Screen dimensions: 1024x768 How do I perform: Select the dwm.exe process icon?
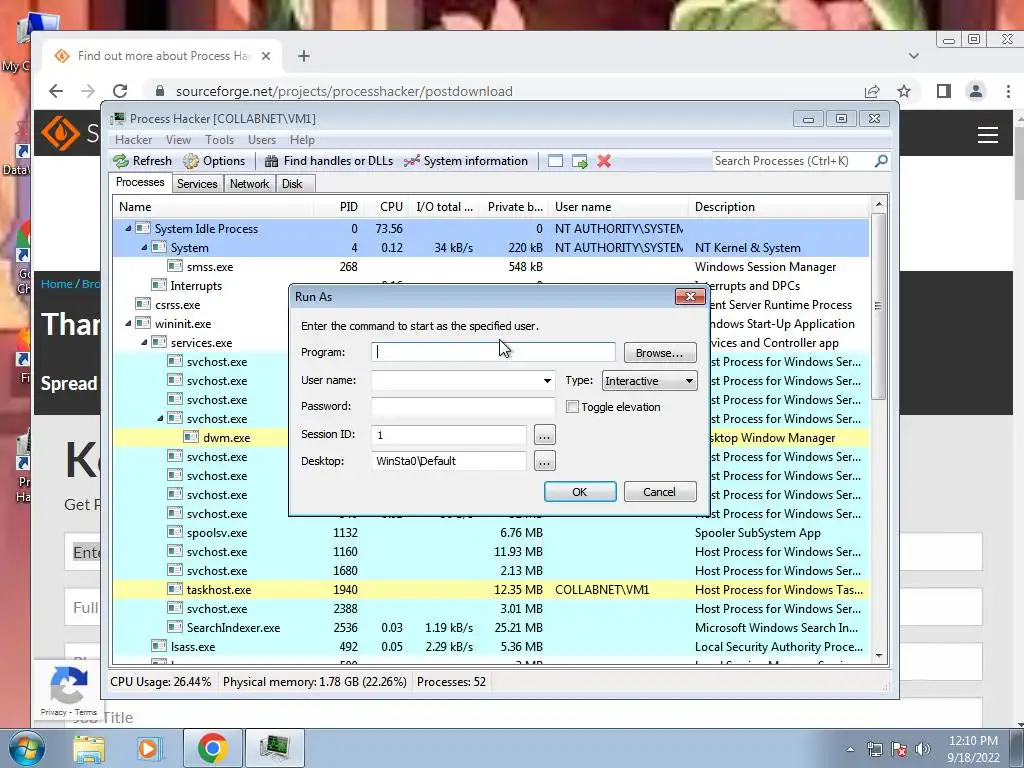[191, 438]
